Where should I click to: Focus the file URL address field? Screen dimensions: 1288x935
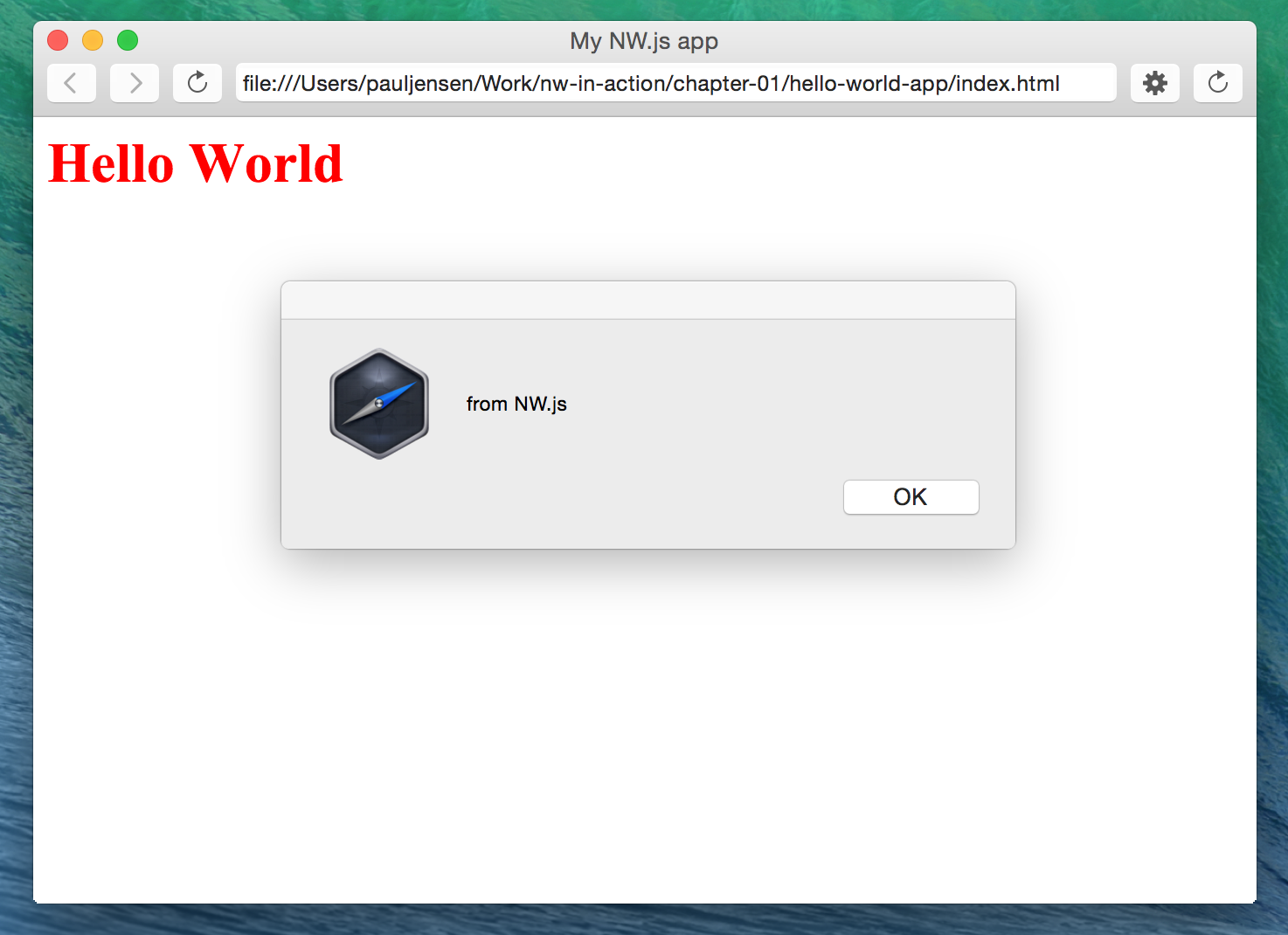coord(676,83)
